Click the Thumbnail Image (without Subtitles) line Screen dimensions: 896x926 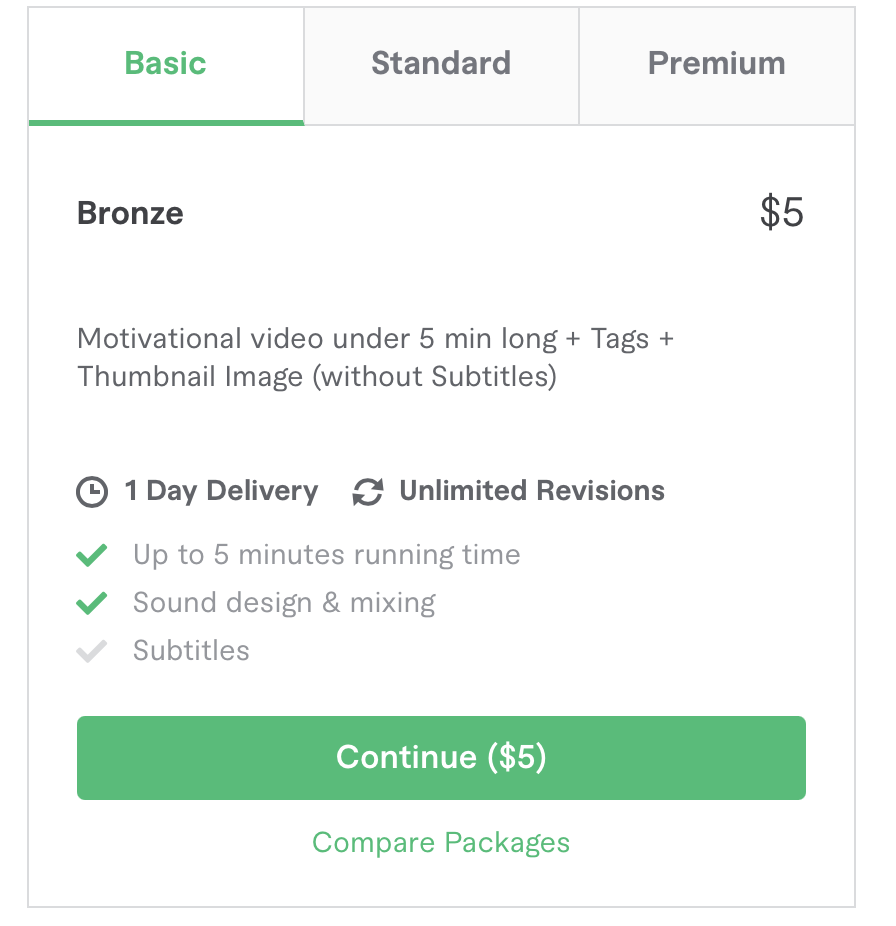pyautogui.click(x=317, y=377)
